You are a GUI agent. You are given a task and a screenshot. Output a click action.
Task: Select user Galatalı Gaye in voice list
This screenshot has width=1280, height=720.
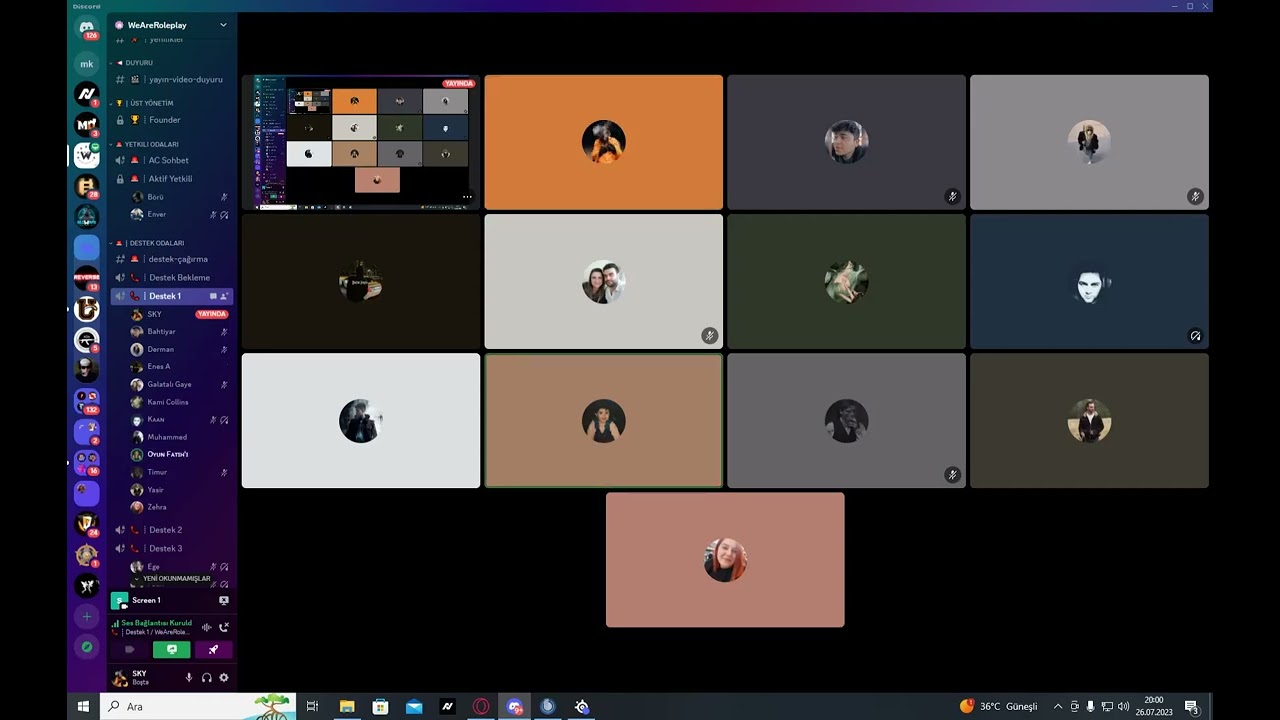point(169,384)
